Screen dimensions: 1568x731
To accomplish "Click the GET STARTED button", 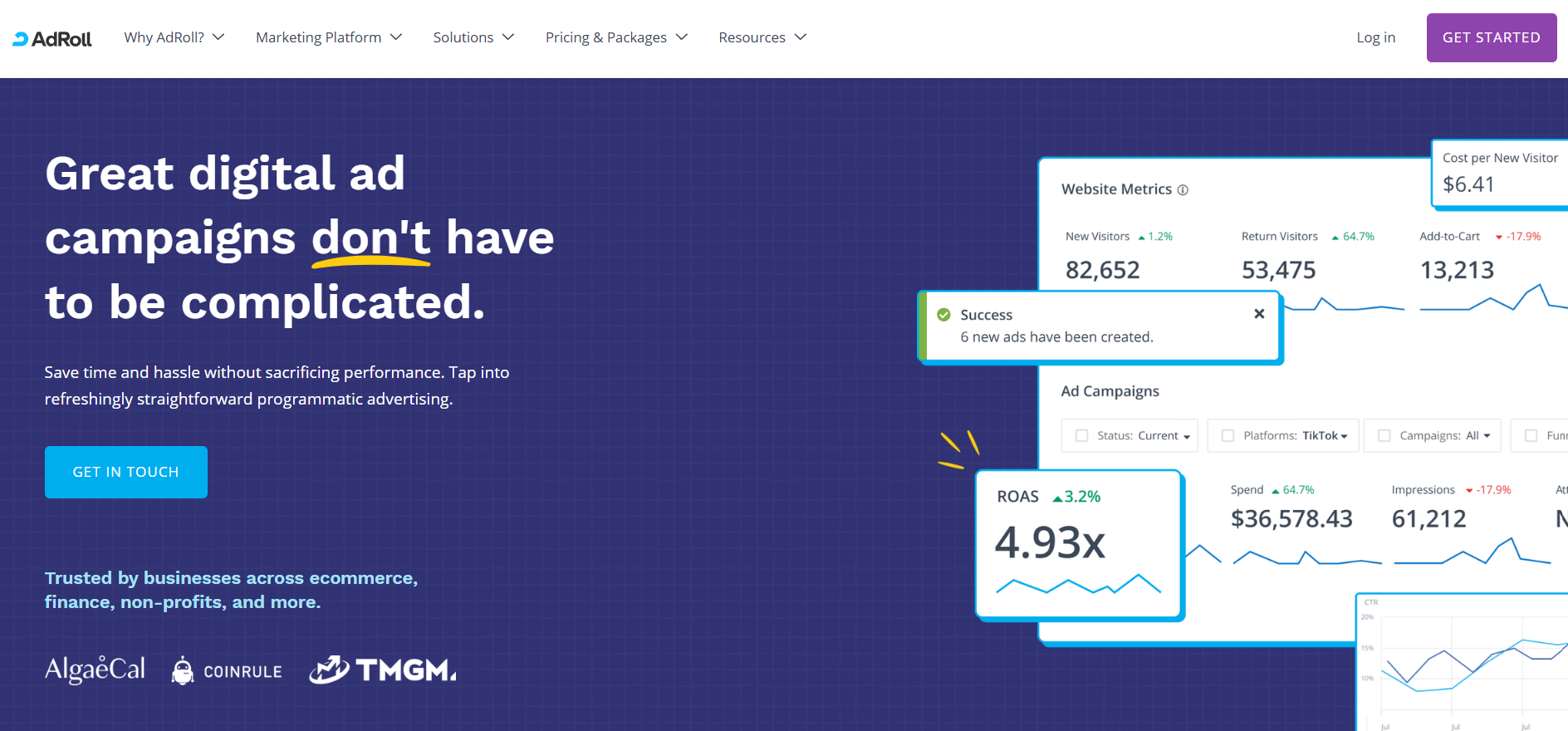I will pos(1492,37).
